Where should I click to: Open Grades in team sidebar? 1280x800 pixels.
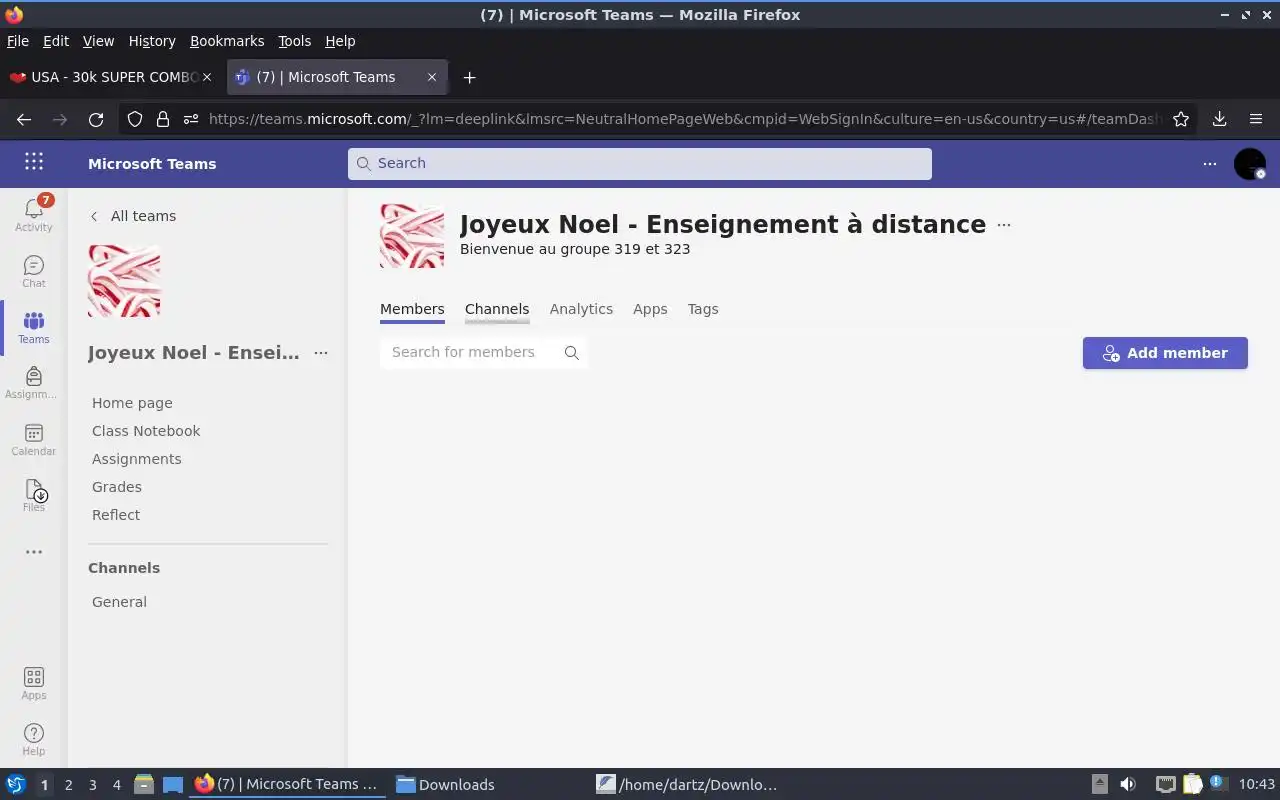[x=117, y=487]
